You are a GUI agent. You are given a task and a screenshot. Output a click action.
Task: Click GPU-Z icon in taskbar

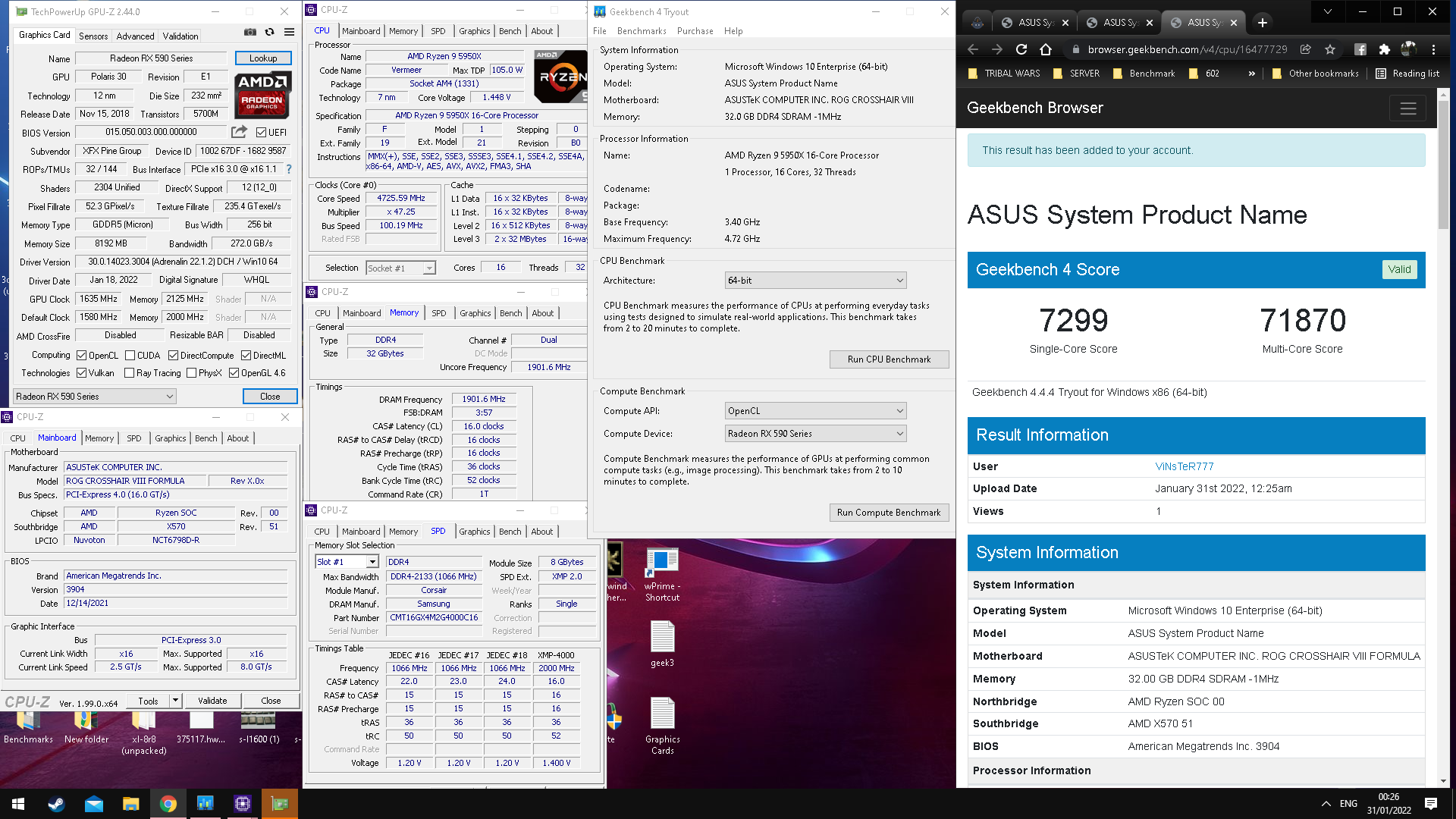click(280, 804)
